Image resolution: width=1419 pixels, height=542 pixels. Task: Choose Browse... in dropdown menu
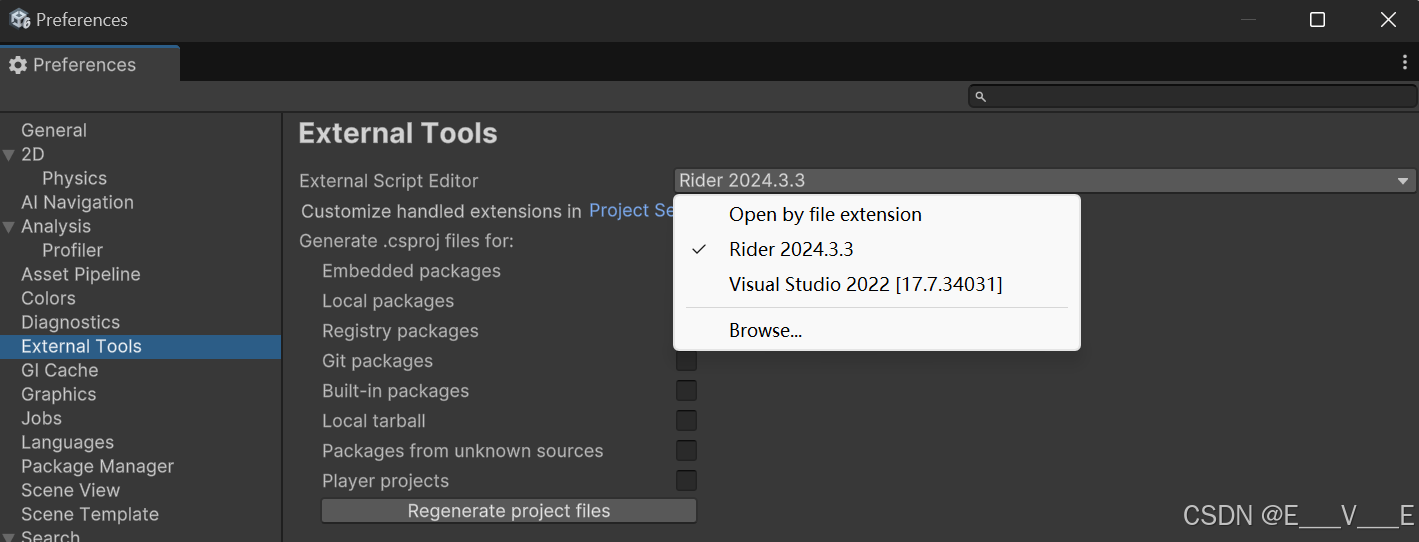877,331
